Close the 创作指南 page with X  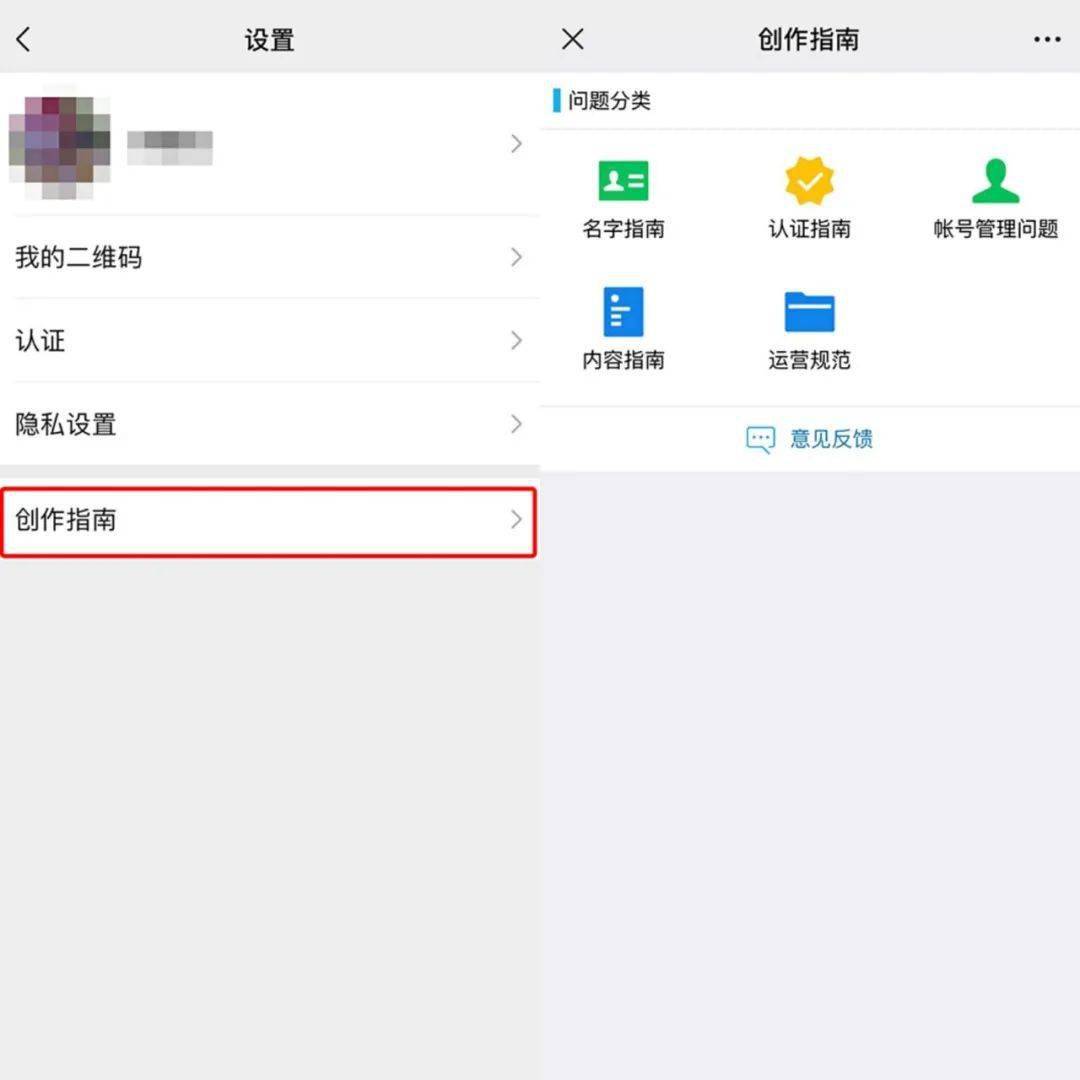click(572, 39)
